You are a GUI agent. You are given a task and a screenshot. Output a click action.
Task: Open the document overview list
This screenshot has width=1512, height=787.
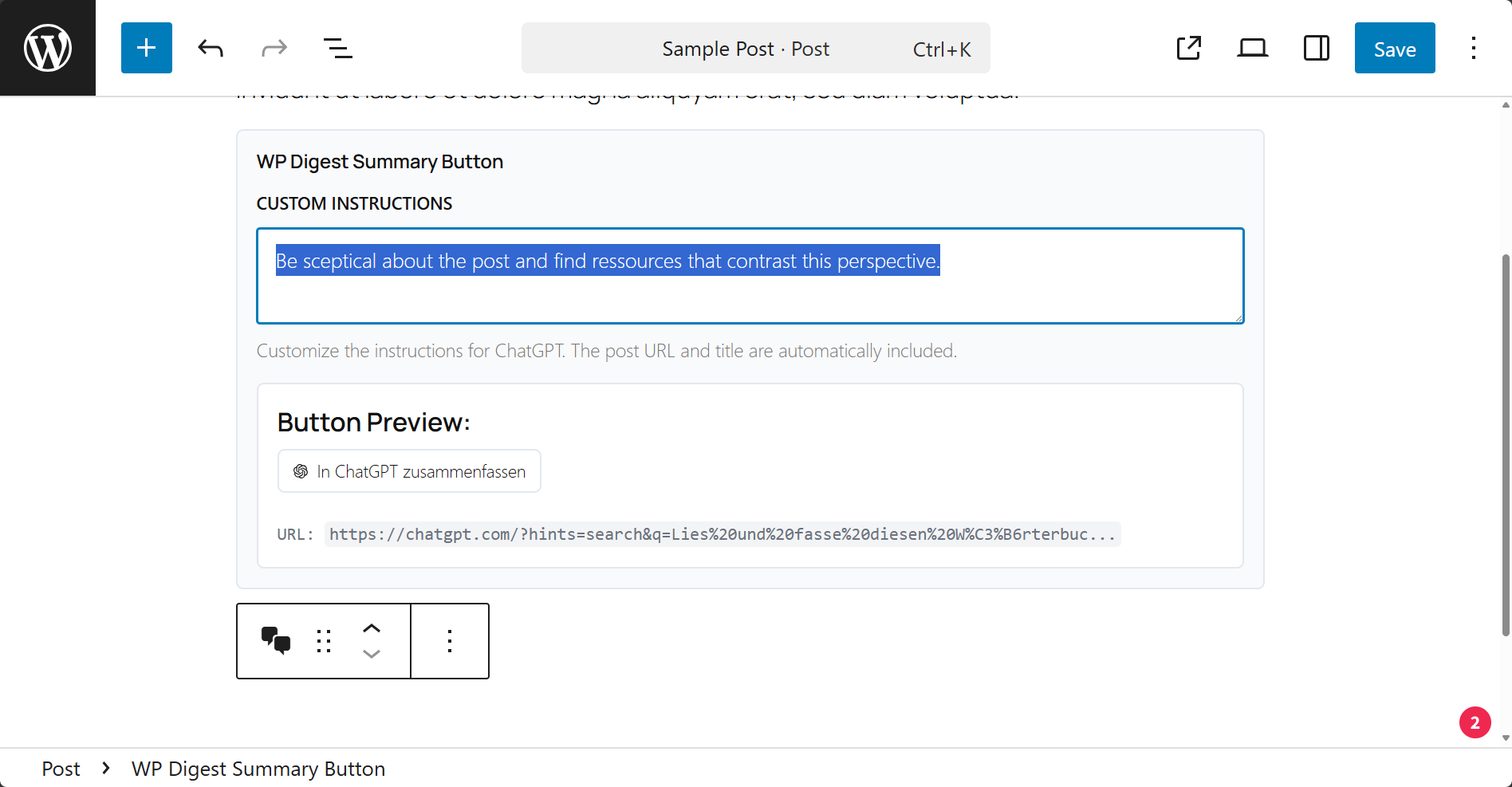coord(338,48)
